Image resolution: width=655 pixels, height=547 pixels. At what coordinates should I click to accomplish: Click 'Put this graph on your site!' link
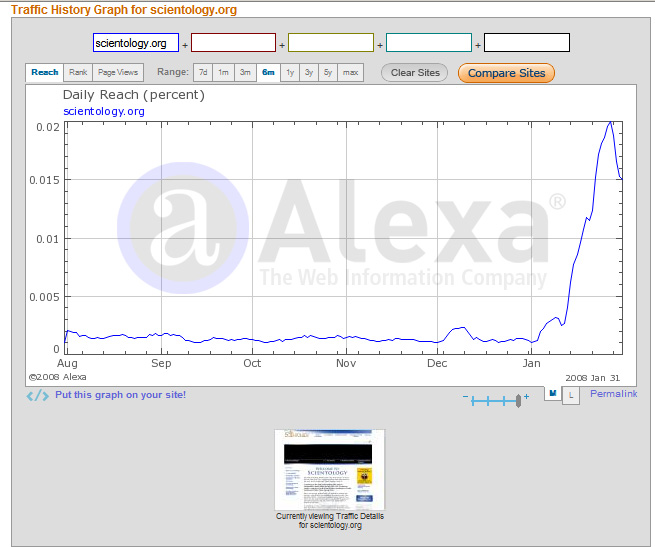(x=120, y=395)
